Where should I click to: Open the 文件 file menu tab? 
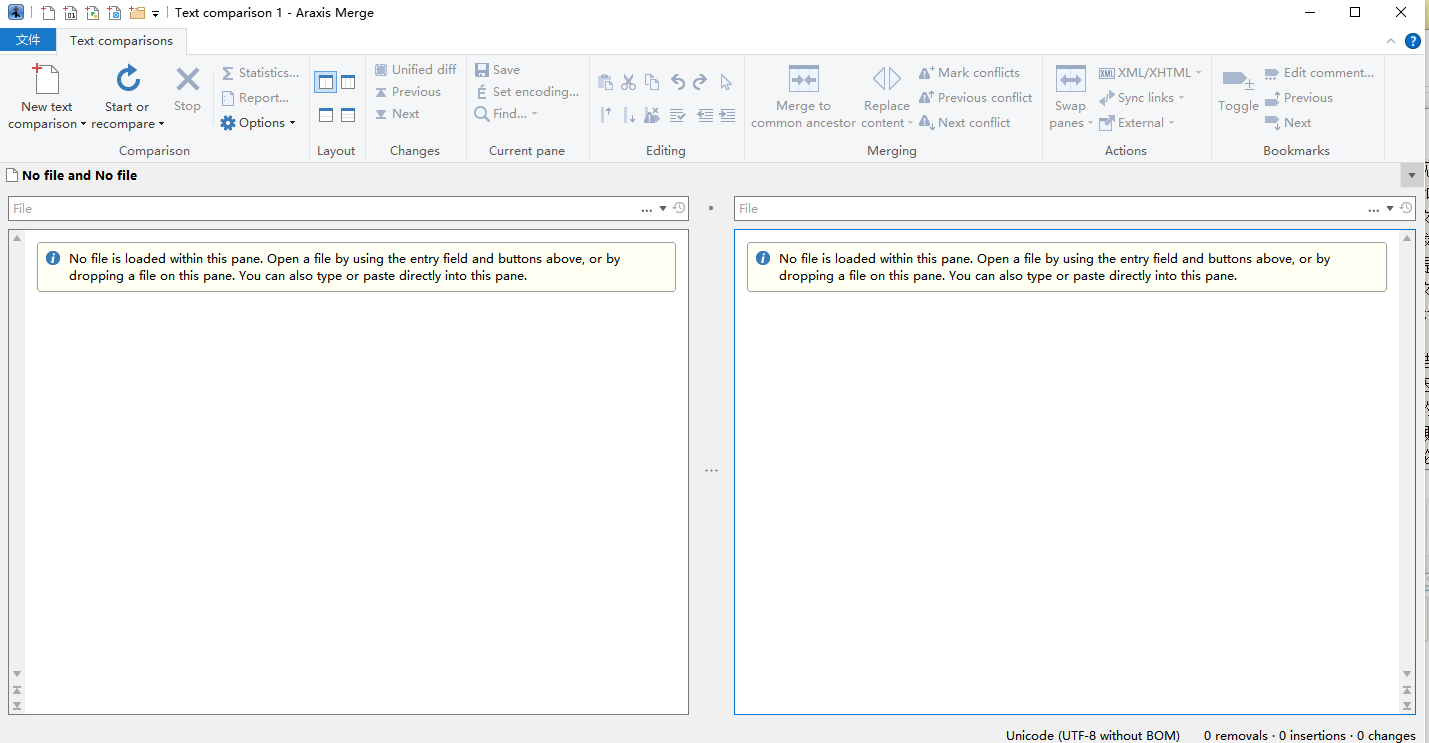[x=28, y=40]
